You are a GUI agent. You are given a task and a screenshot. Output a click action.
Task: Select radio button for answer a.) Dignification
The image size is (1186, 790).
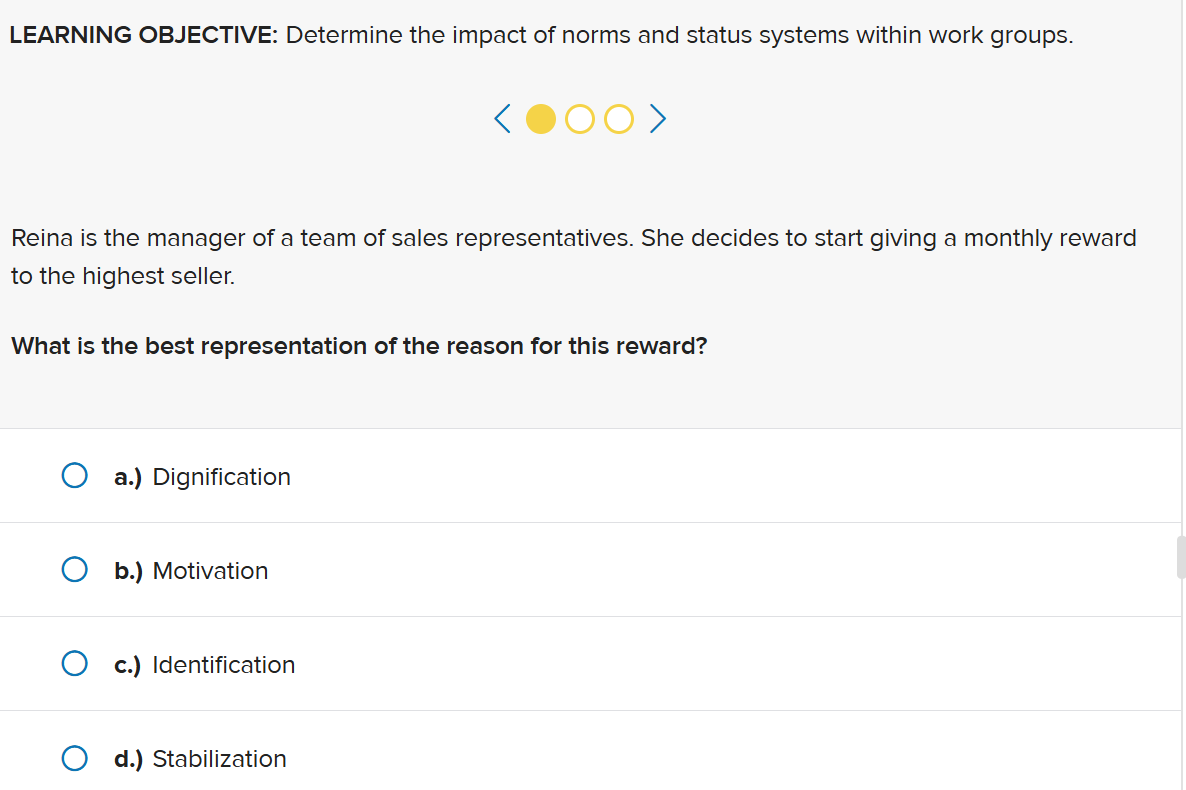point(74,475)
